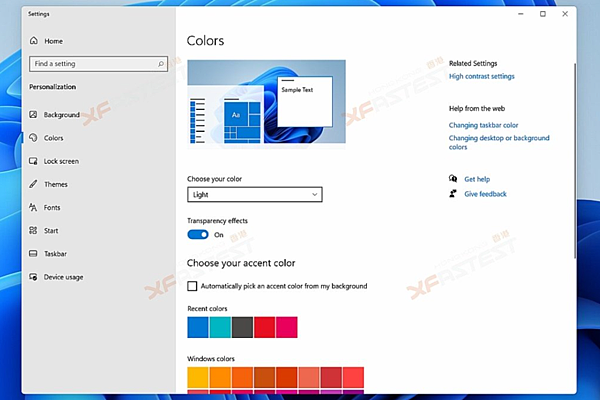Click the colors preview thumbnail

266,102
